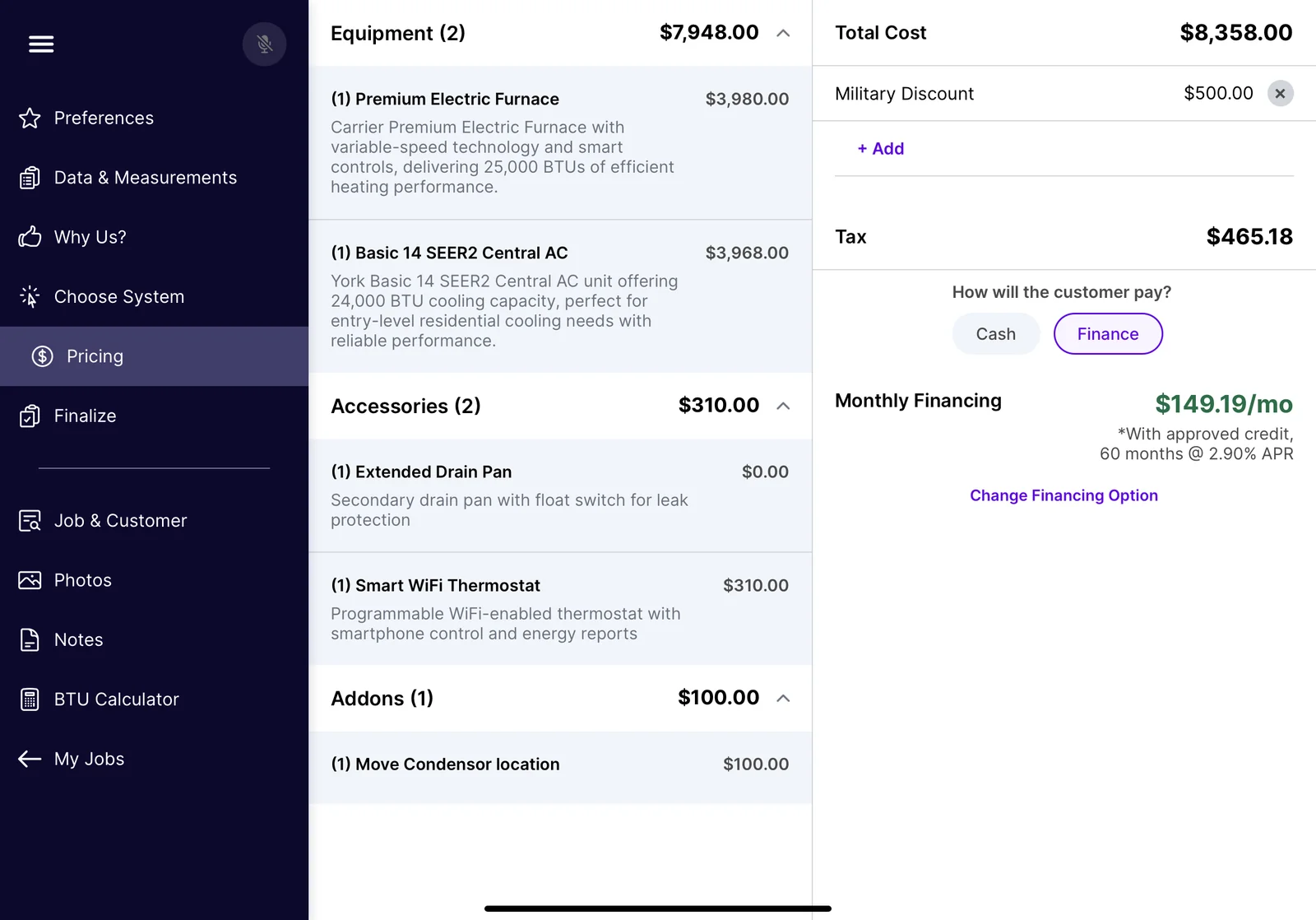The image size is (1316, 920).
Task: Select Cash payment option
Action: (x=996, y=334)
